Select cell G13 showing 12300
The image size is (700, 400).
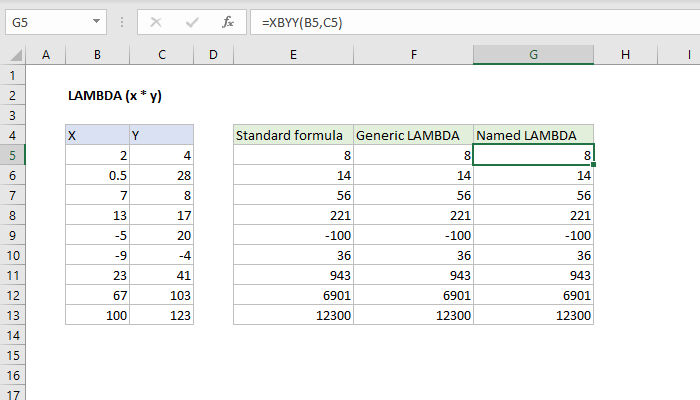click(533, 315)
